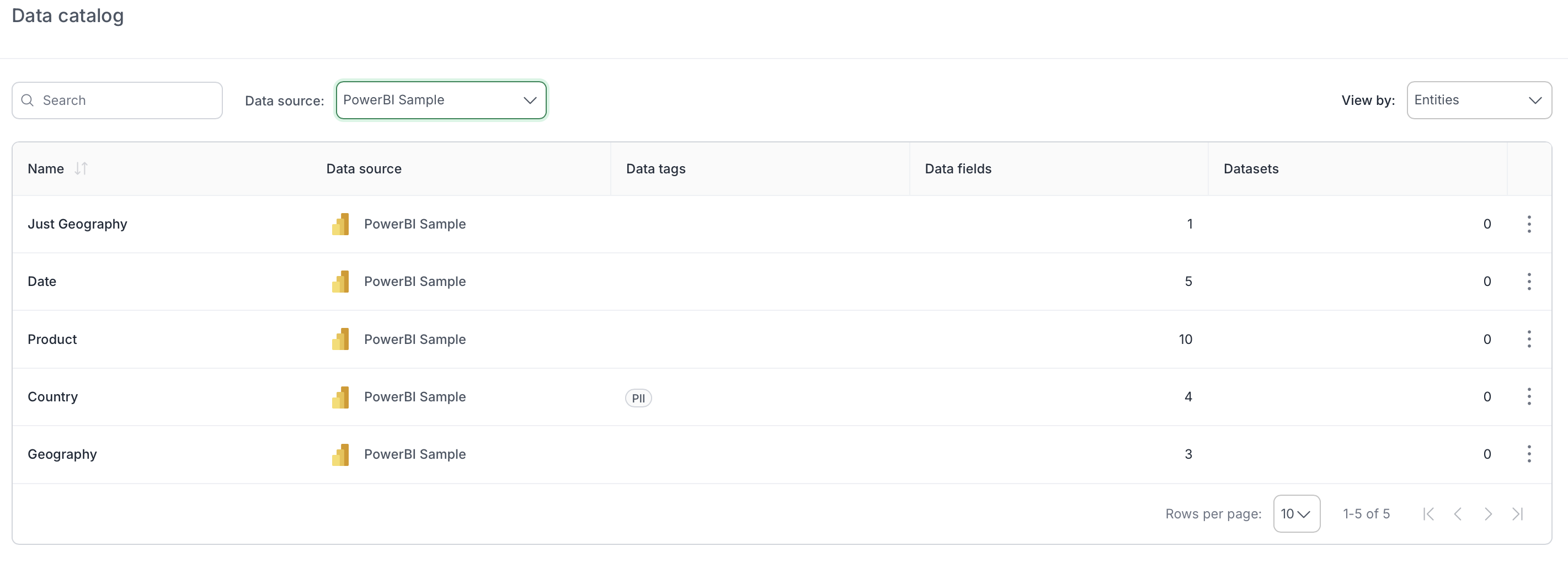The width and height of the screenshot is (1568, 562).
Task: Click data fields value 3 for Geography
Action: click(1188, 454)
